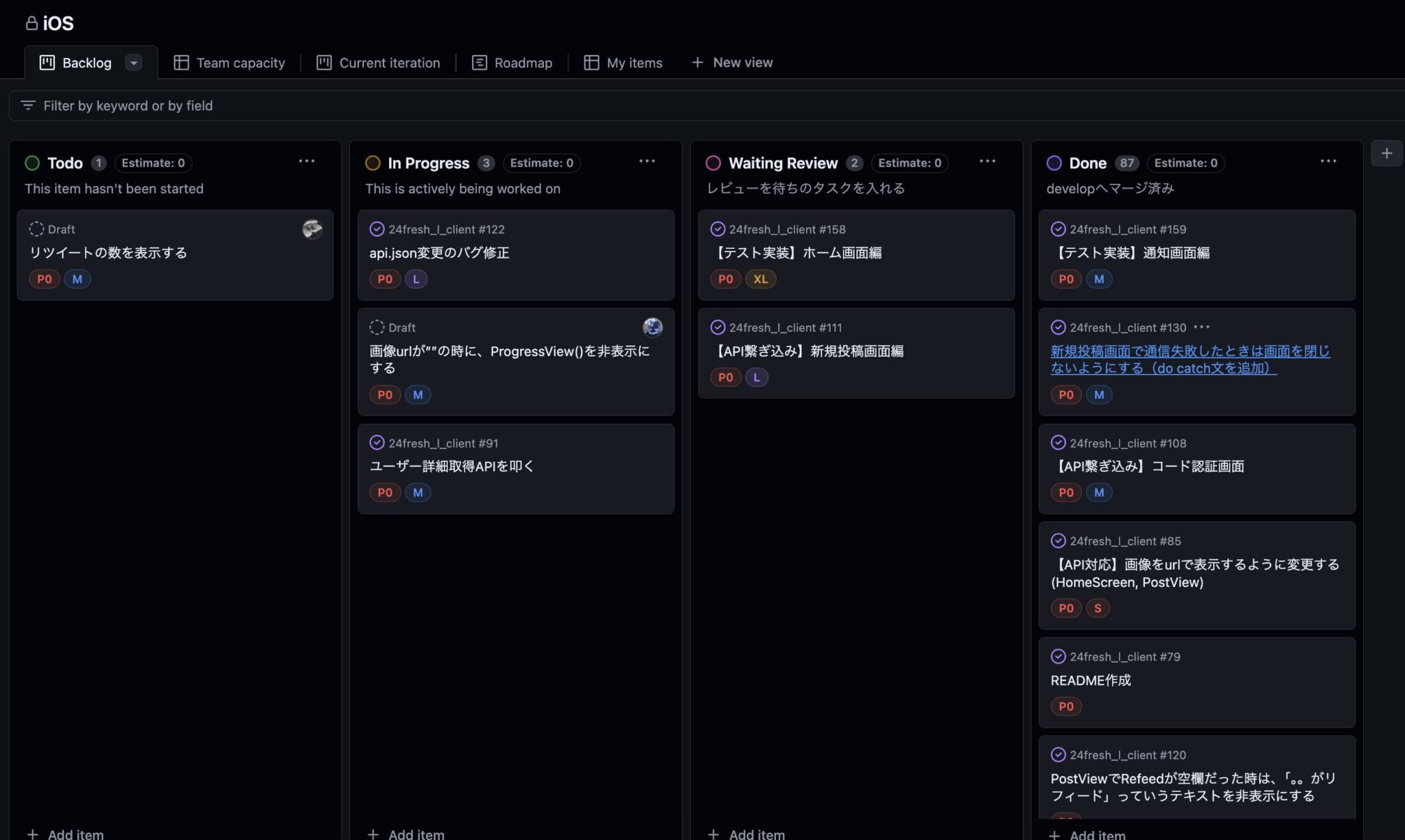Screen dimensions: 1405x840
Task: Open the Done column options menu
Action: (1328, 161)
